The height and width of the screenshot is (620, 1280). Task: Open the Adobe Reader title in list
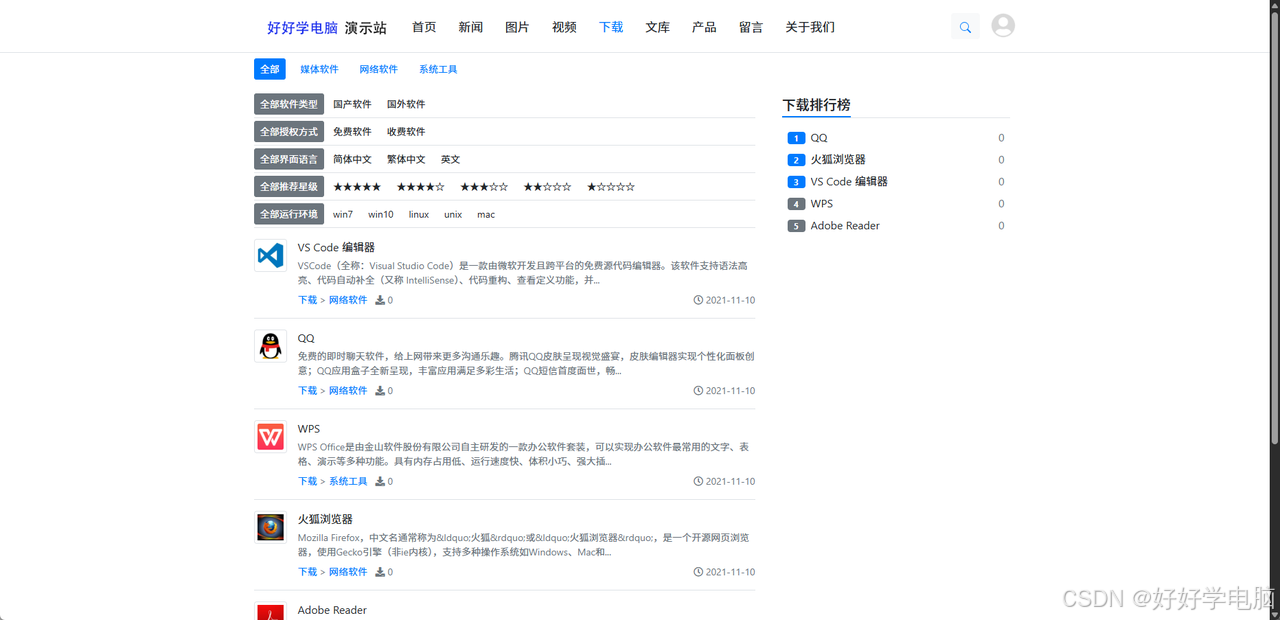pyautogui.click(x=332, y=610)
